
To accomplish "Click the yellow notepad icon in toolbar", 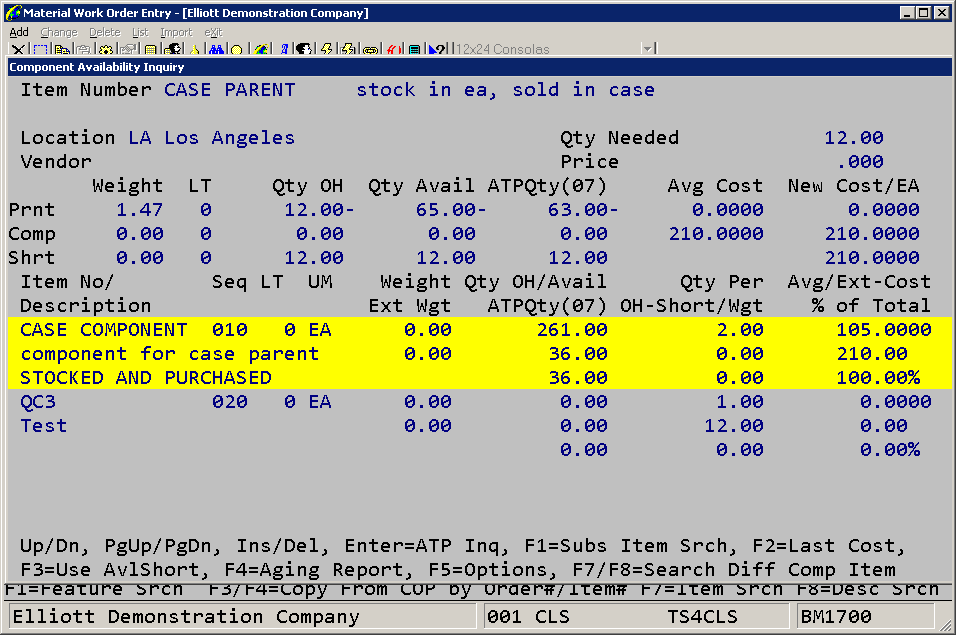I will tap(150, 50).
